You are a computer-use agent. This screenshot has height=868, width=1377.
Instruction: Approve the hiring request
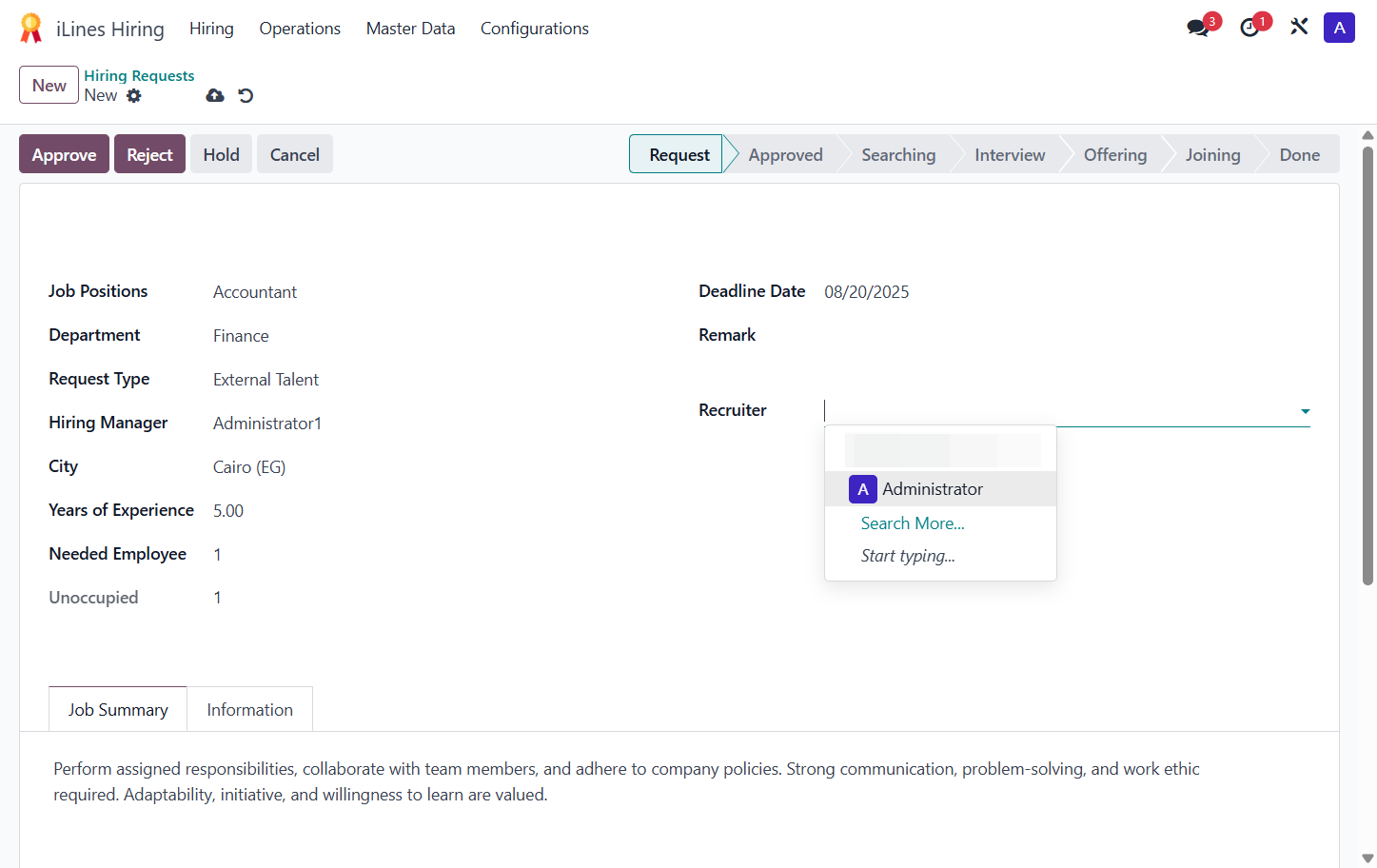point(64,154)
